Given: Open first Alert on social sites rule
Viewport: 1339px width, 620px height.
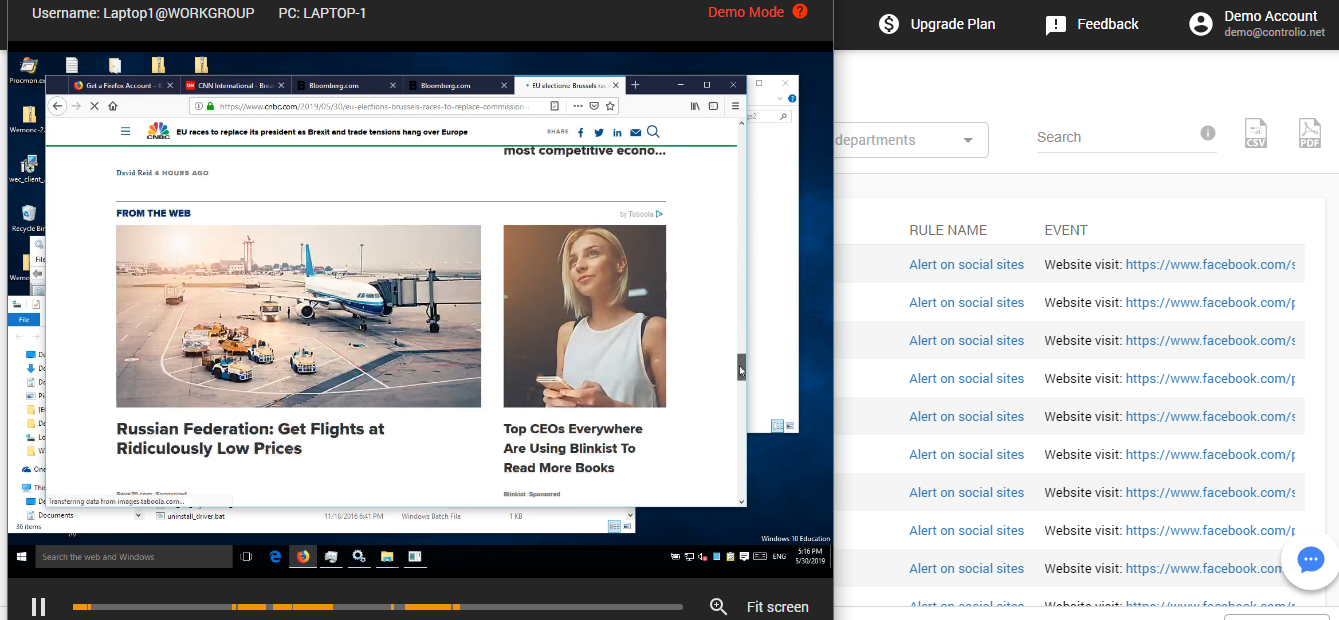Looking at the screenshot, I should point(966,265).
